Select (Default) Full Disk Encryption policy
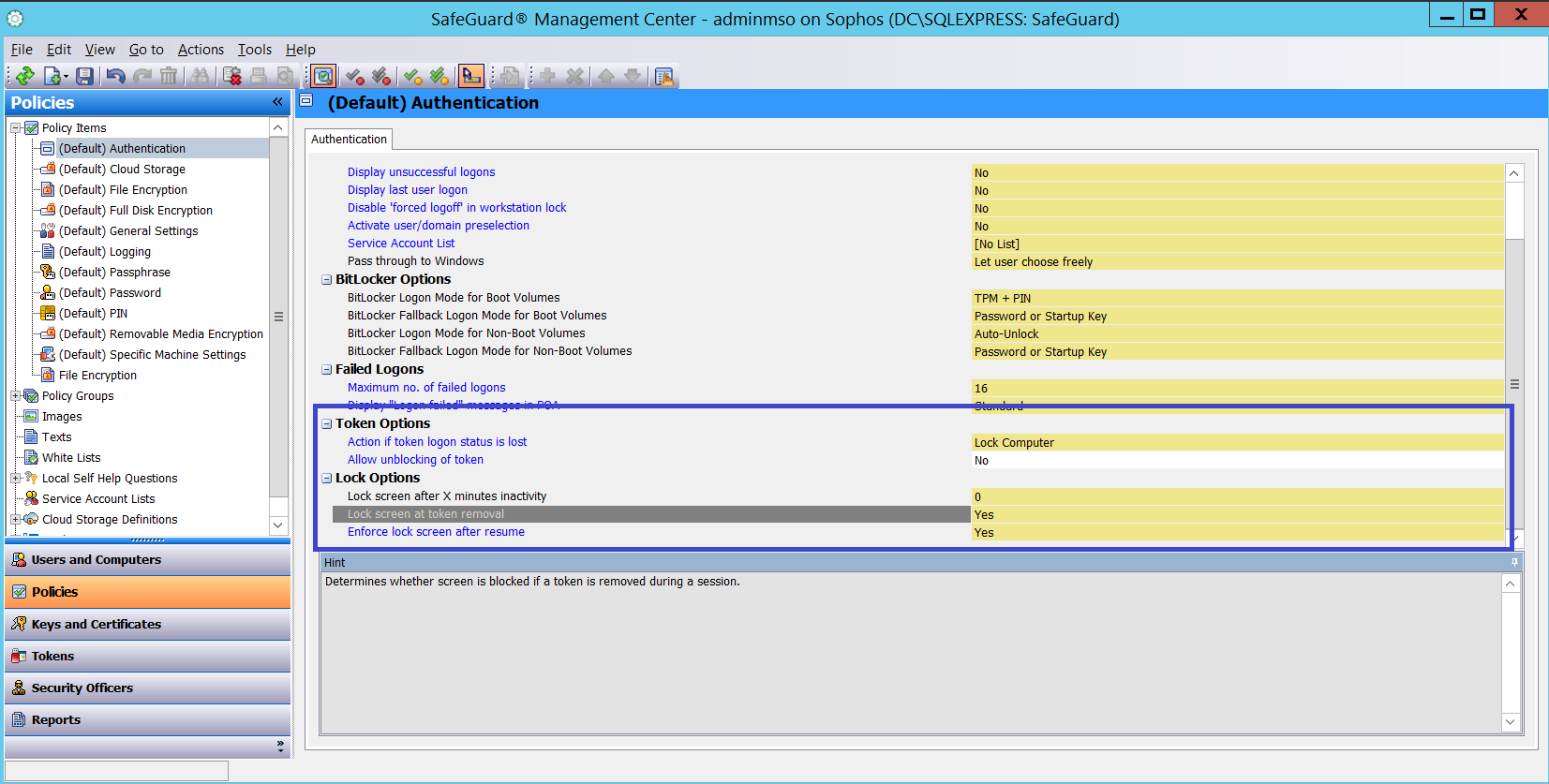 click(x=136, y=211)
